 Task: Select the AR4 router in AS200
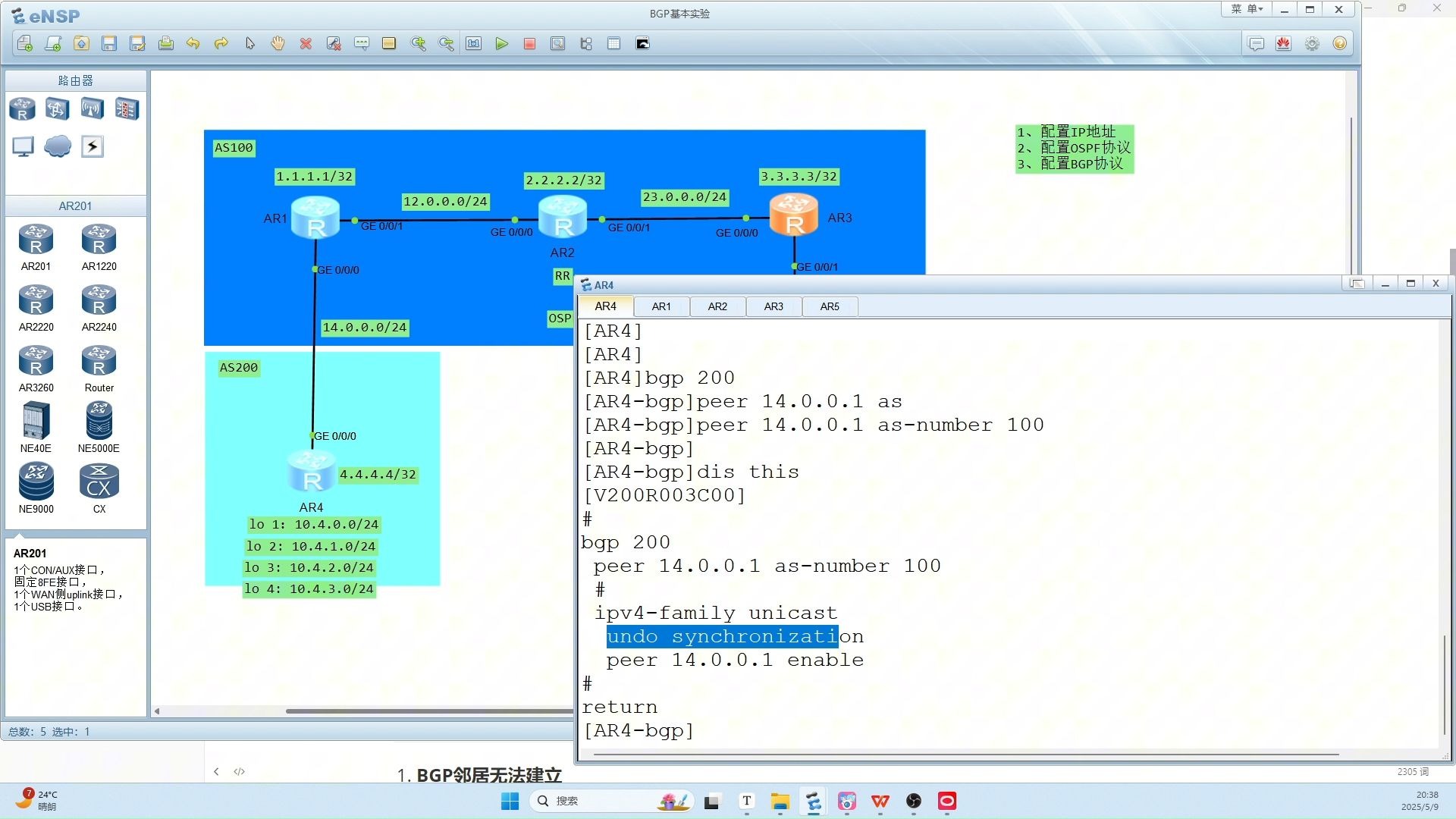pos(311,472)
